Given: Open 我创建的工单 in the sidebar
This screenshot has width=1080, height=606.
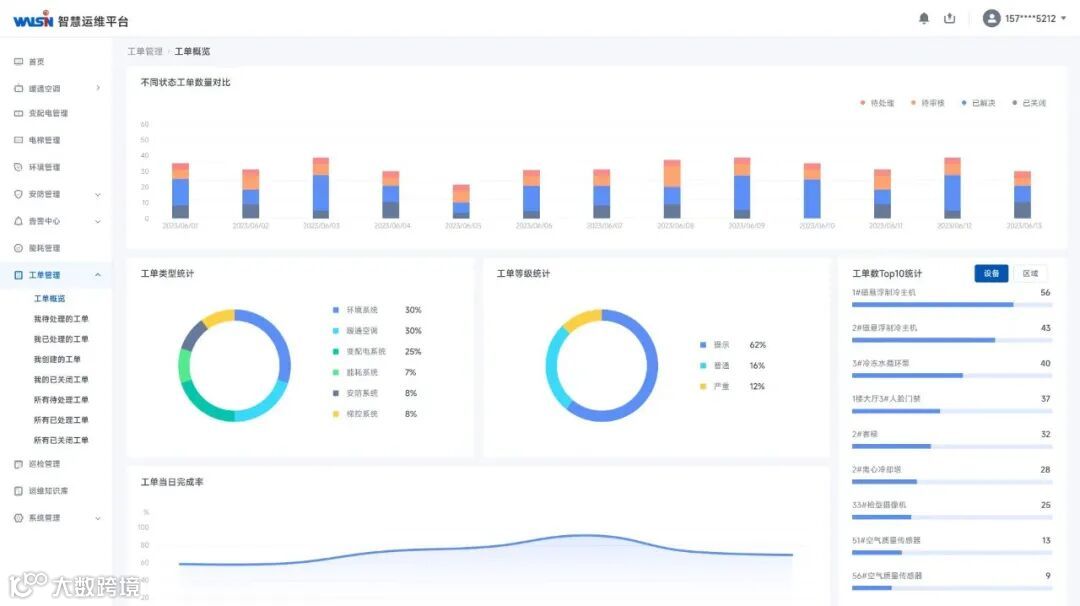Looking at the screenshot, I should click(57, 359).
